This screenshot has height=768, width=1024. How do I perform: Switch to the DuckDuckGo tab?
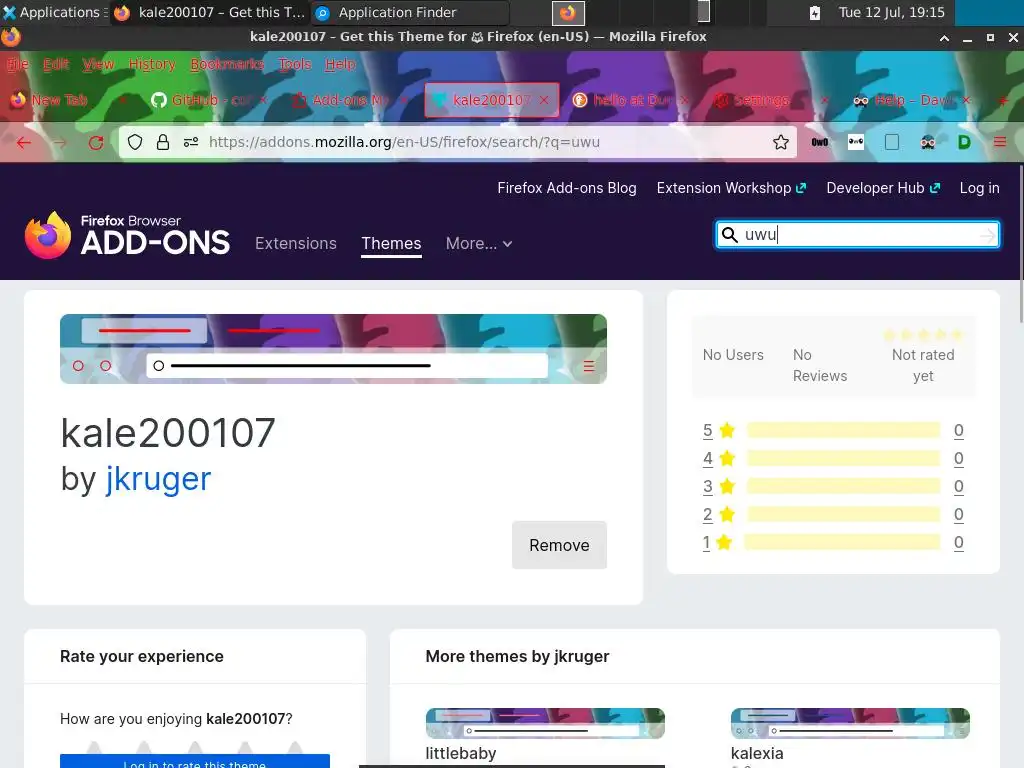click(626, 100)
